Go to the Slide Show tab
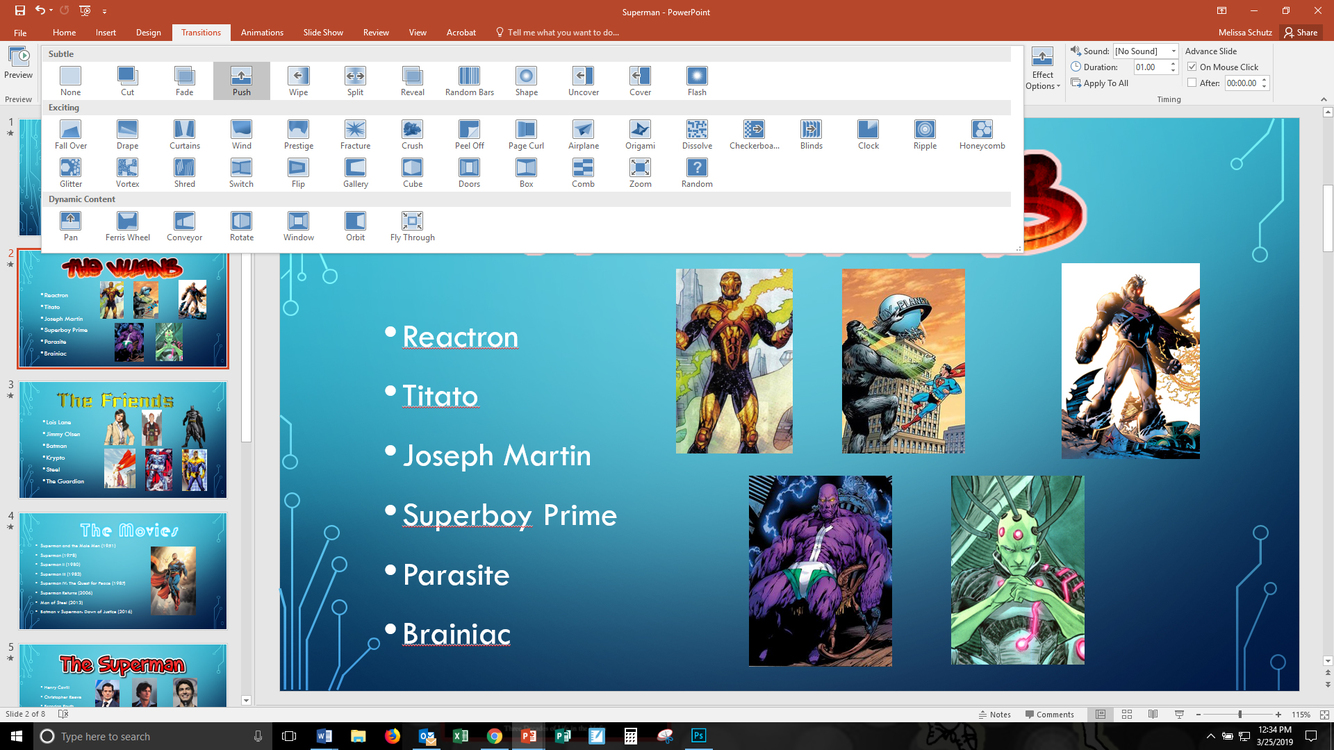 click(x=323, y=32)
